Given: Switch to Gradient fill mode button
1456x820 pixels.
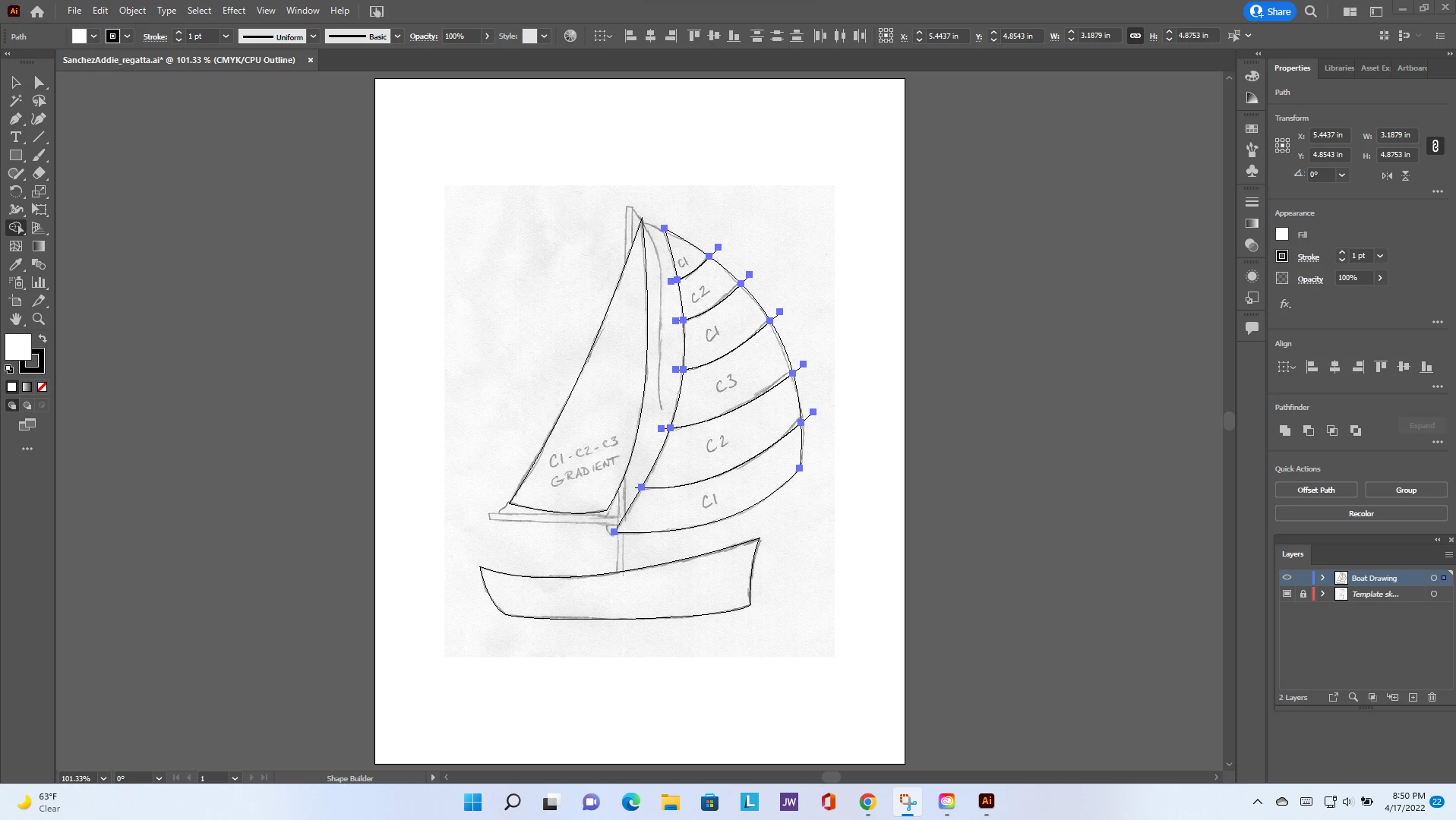Looking at the screenshot, I should [27, 387].
